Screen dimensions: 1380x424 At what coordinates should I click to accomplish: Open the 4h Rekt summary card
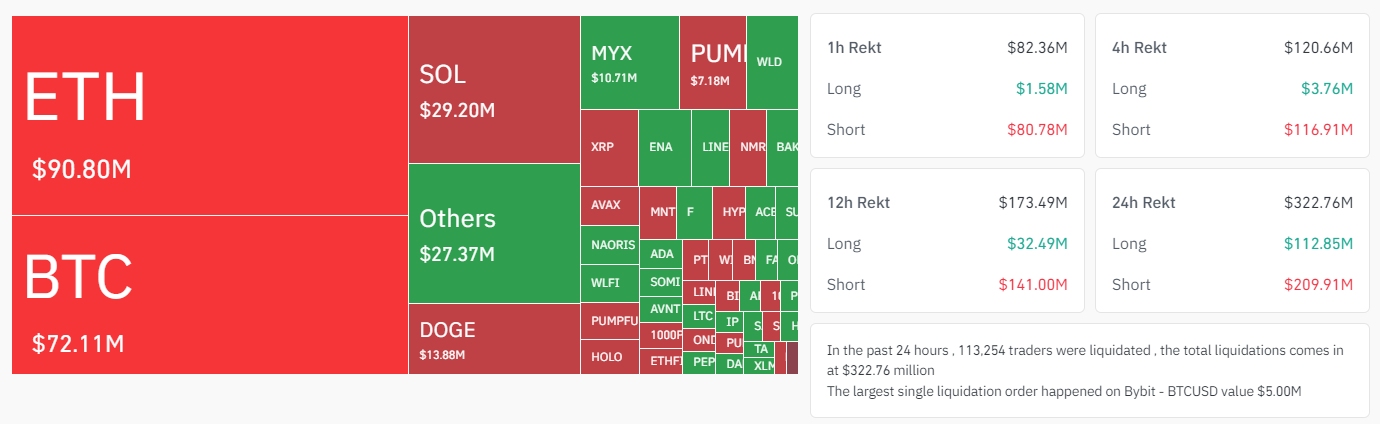1232,85
